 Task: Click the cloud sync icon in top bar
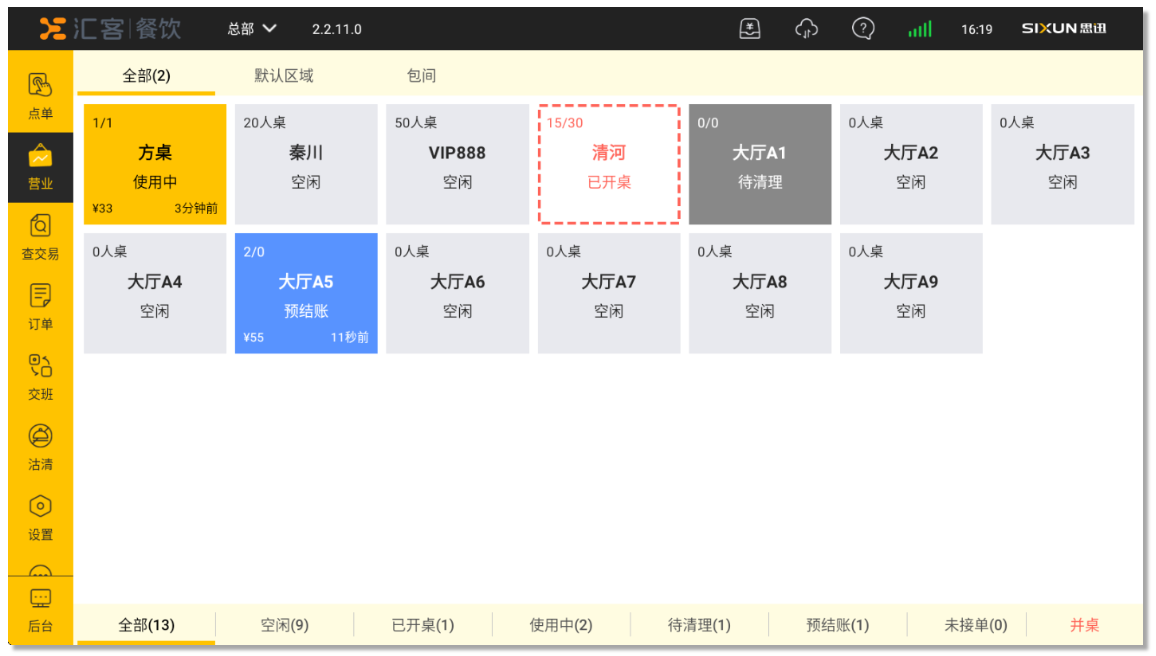tap(806, 29)
